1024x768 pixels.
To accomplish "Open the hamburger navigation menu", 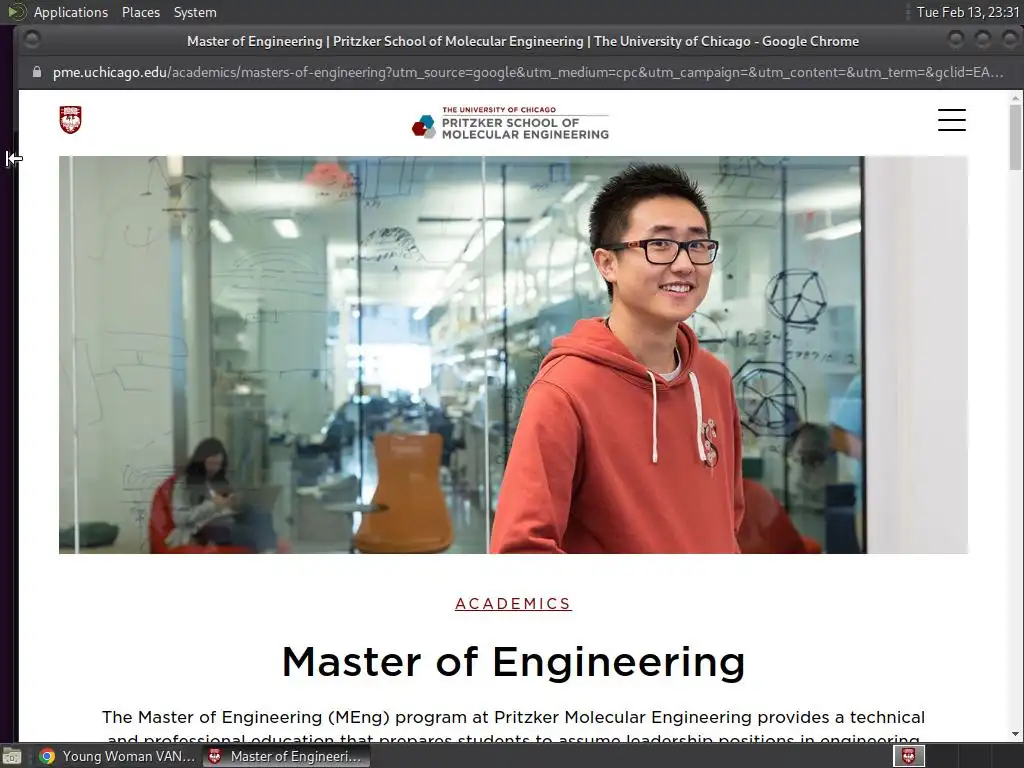I will (952, 120).
